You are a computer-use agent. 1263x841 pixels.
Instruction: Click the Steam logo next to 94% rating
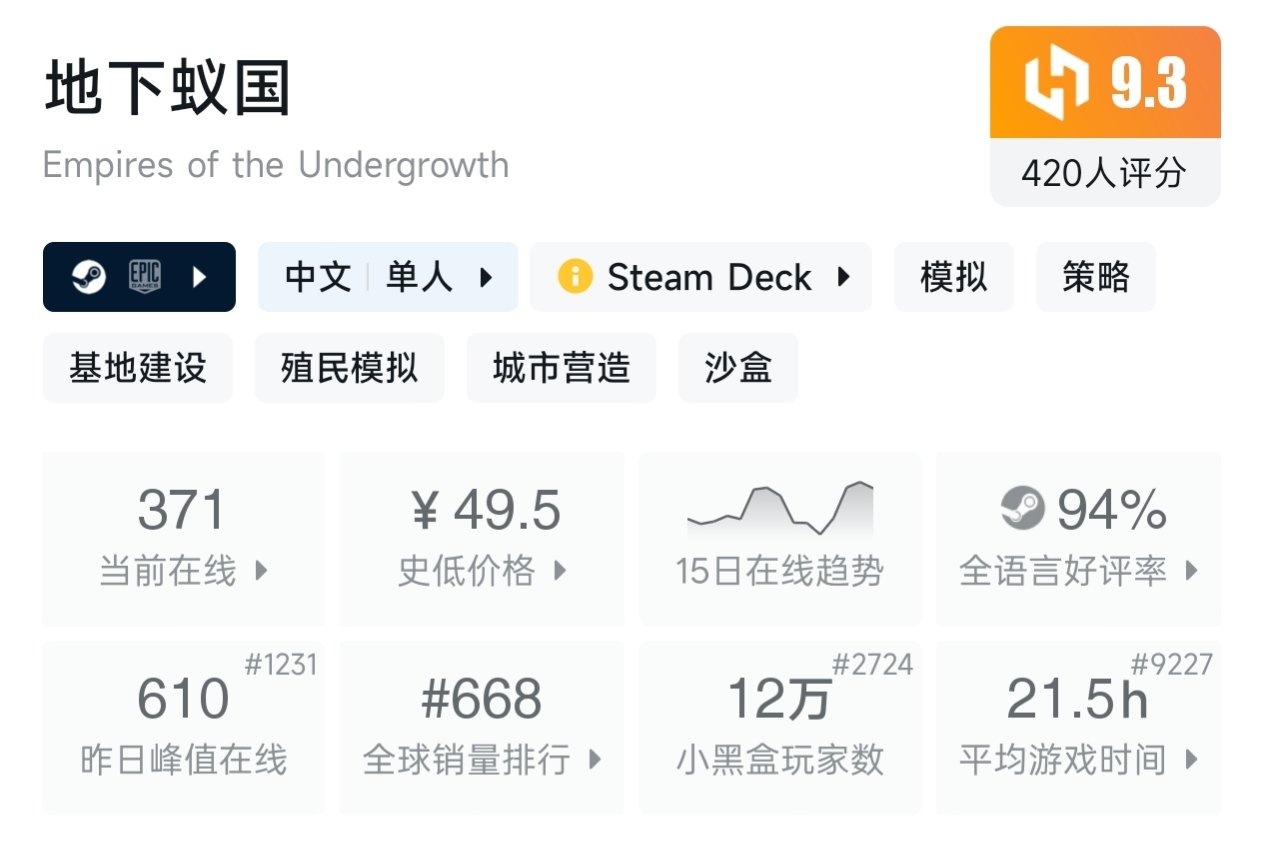(1021, 510)
